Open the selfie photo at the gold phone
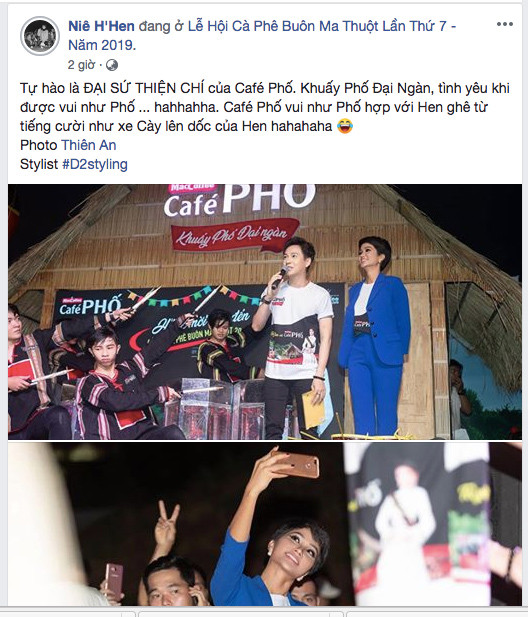 tap(298, 465)
